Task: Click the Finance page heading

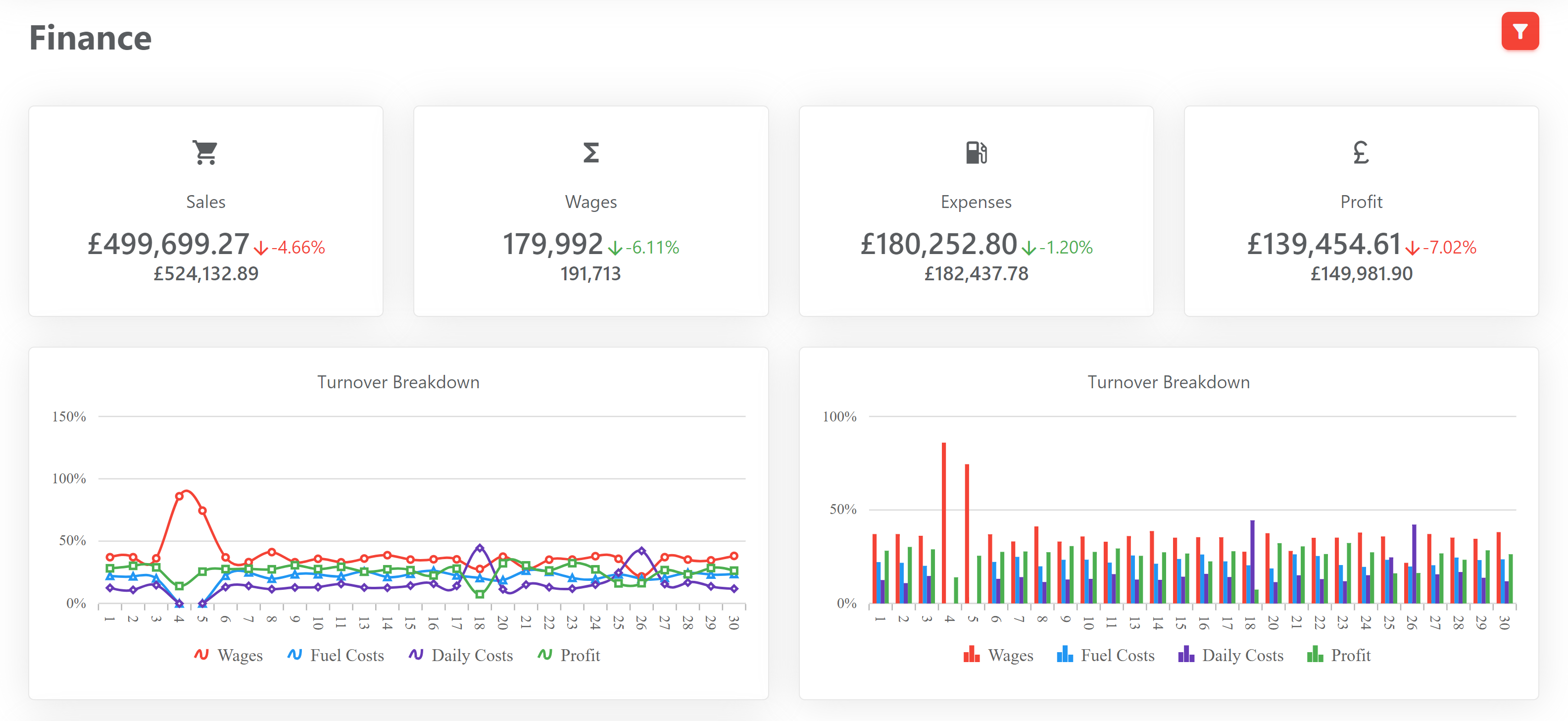Action: [x=90, y=38]
